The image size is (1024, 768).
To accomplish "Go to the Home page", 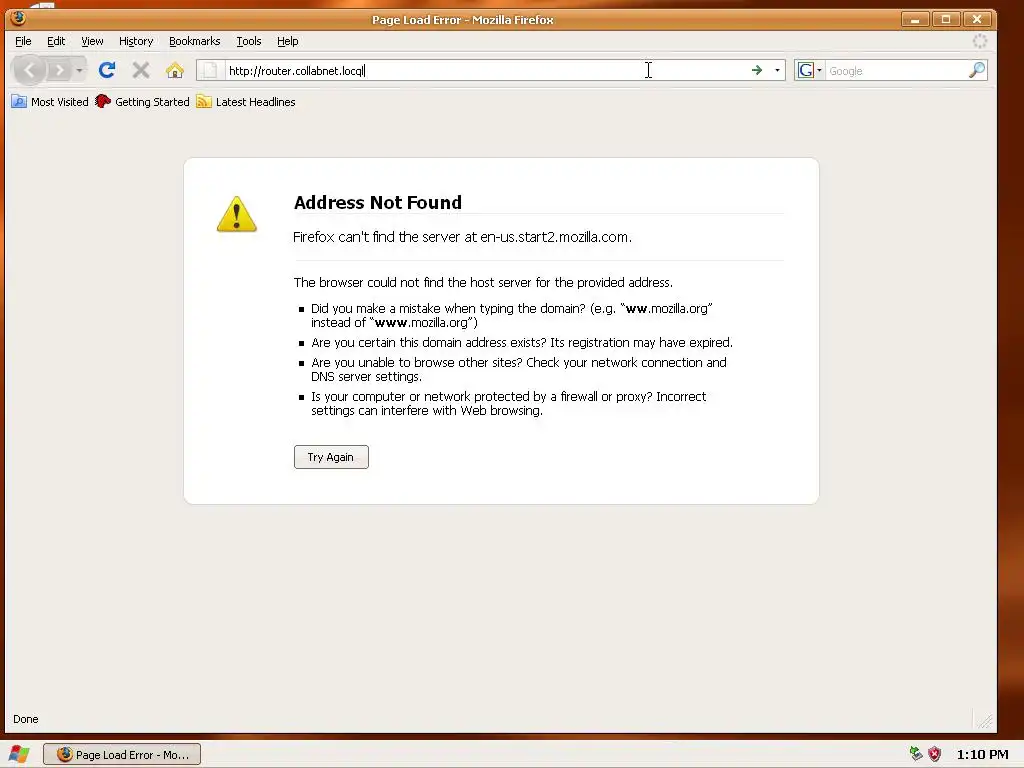I will tap(174, 70).
